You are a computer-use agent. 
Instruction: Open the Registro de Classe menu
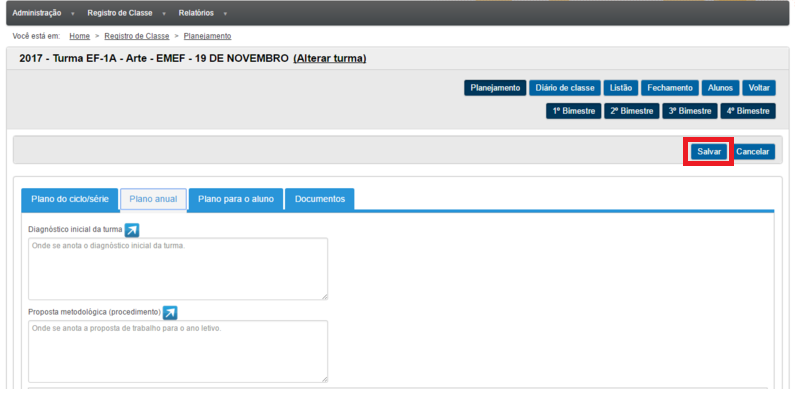pos(120,13)
